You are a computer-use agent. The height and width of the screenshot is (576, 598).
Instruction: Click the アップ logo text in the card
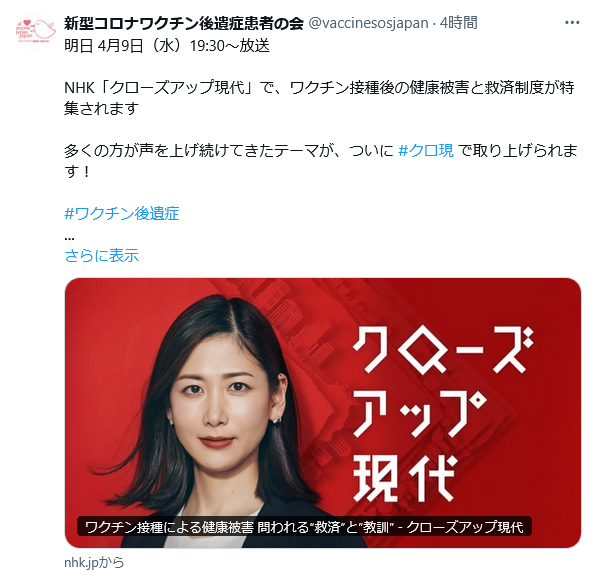click(419, 415)
